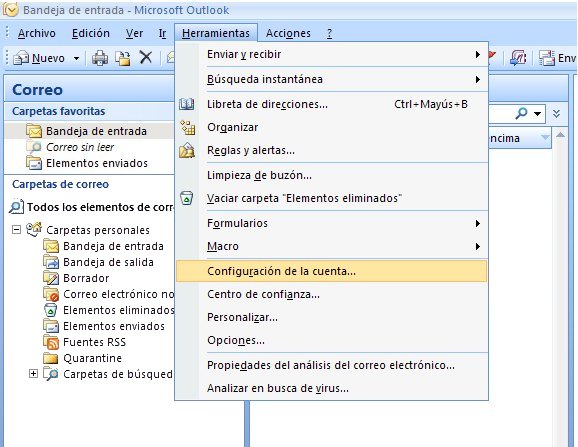
Task: Open the Acciones menu
Action: pyautogui.click(x=288, y=34)
